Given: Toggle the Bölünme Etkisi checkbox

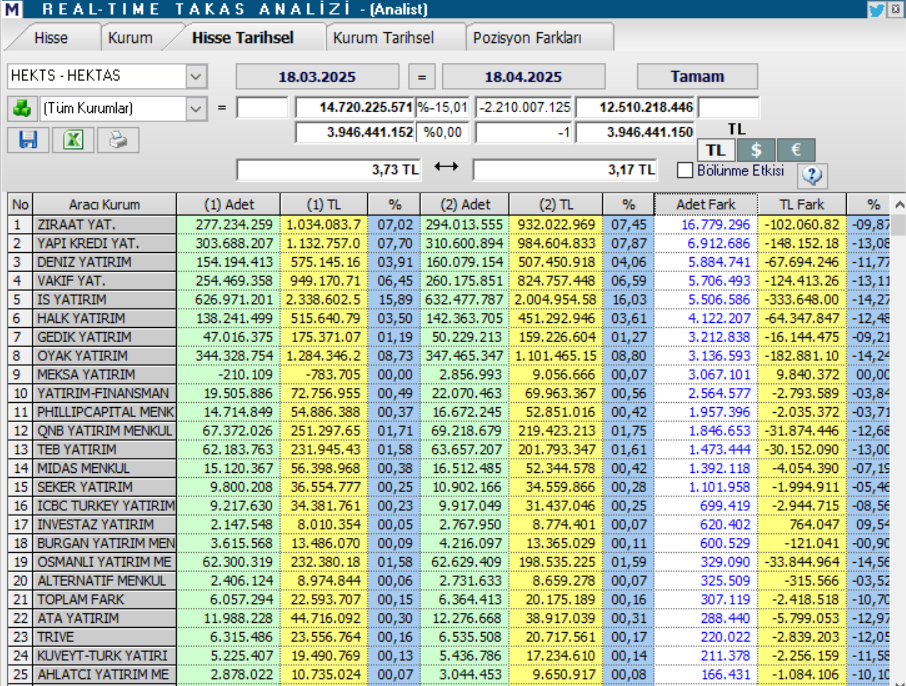Looking at the screenshot, I should (685, 170).
